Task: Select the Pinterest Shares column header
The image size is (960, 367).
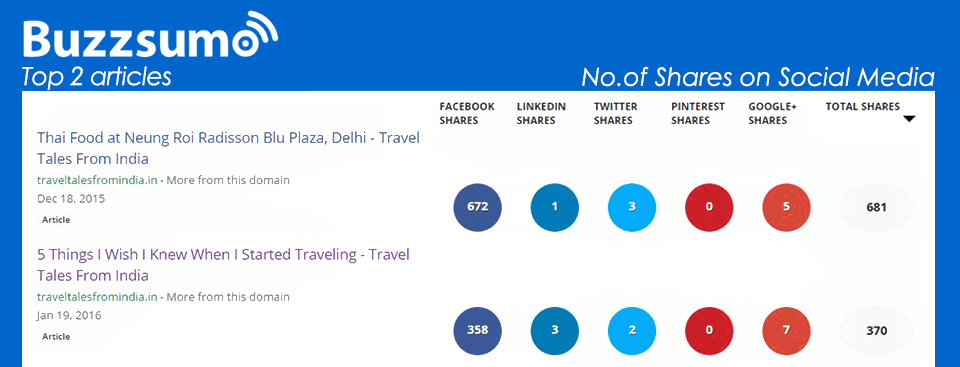Action: (698, 113)
